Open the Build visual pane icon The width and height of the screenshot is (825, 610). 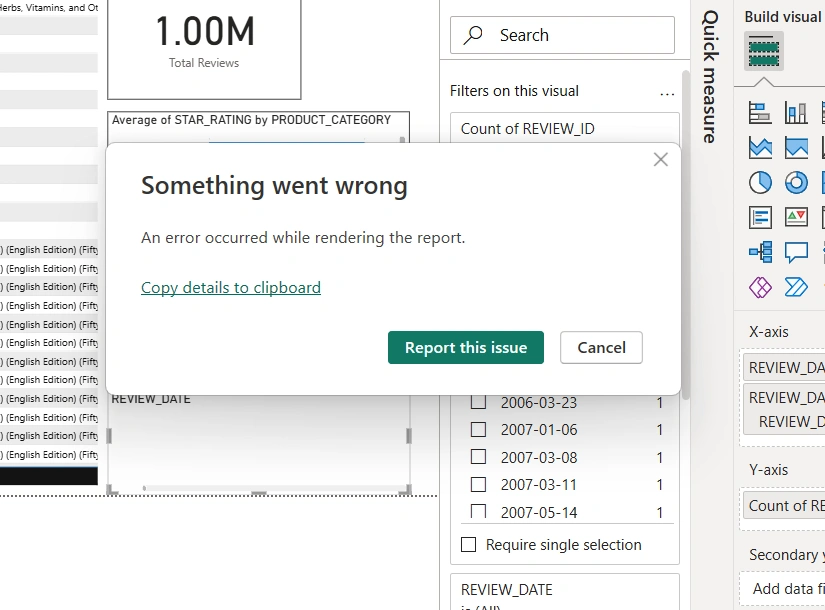763,51
